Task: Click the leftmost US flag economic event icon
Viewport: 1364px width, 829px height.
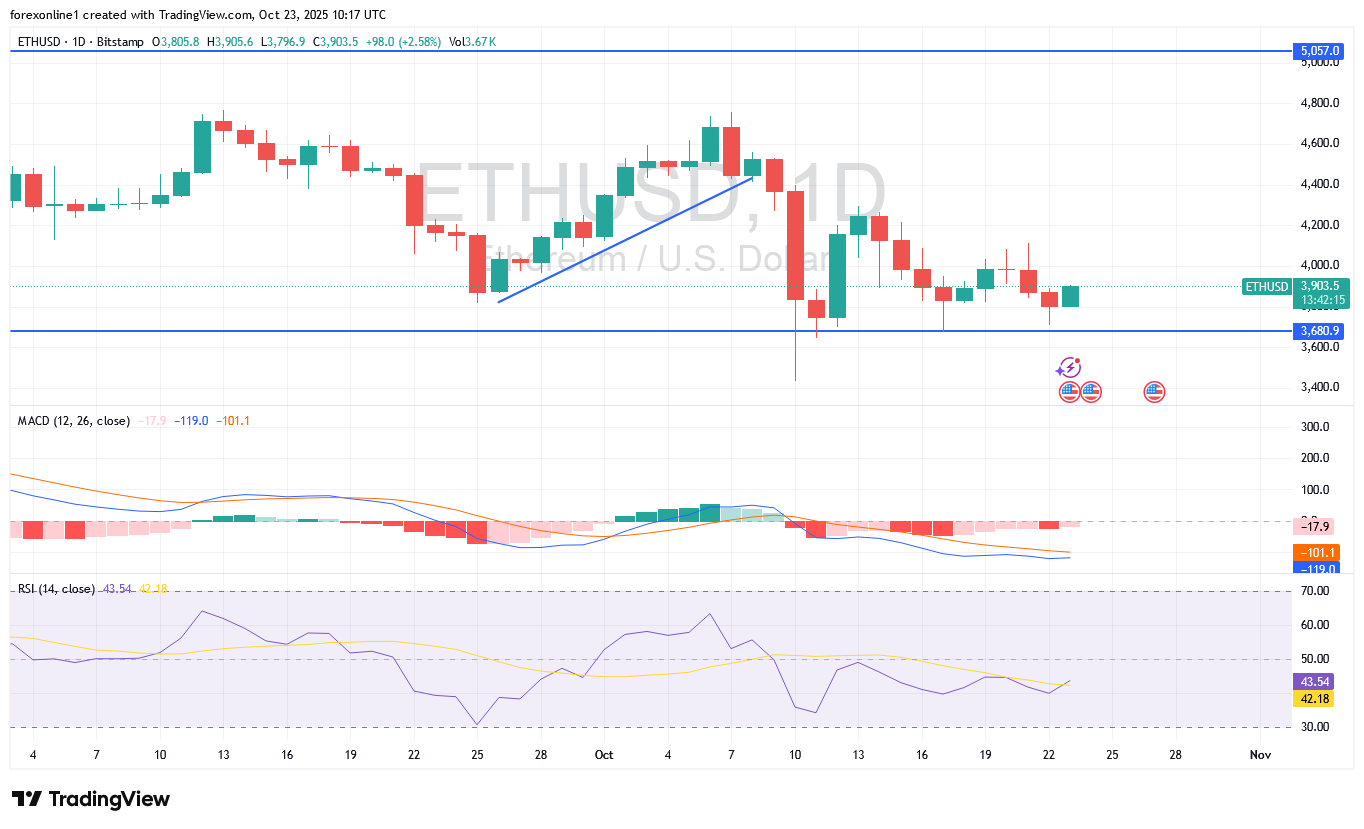Action: point(1069,392)
